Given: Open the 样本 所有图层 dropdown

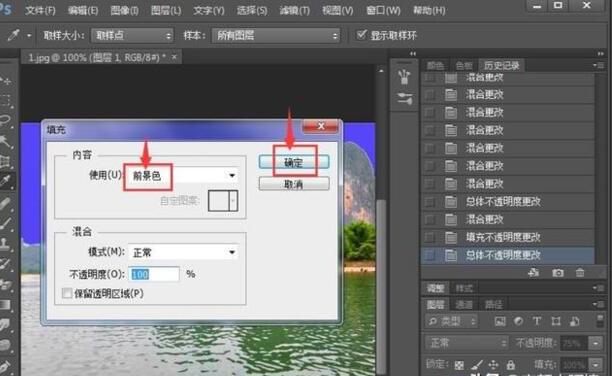Looking at the screenshot, I should [276, 36].
